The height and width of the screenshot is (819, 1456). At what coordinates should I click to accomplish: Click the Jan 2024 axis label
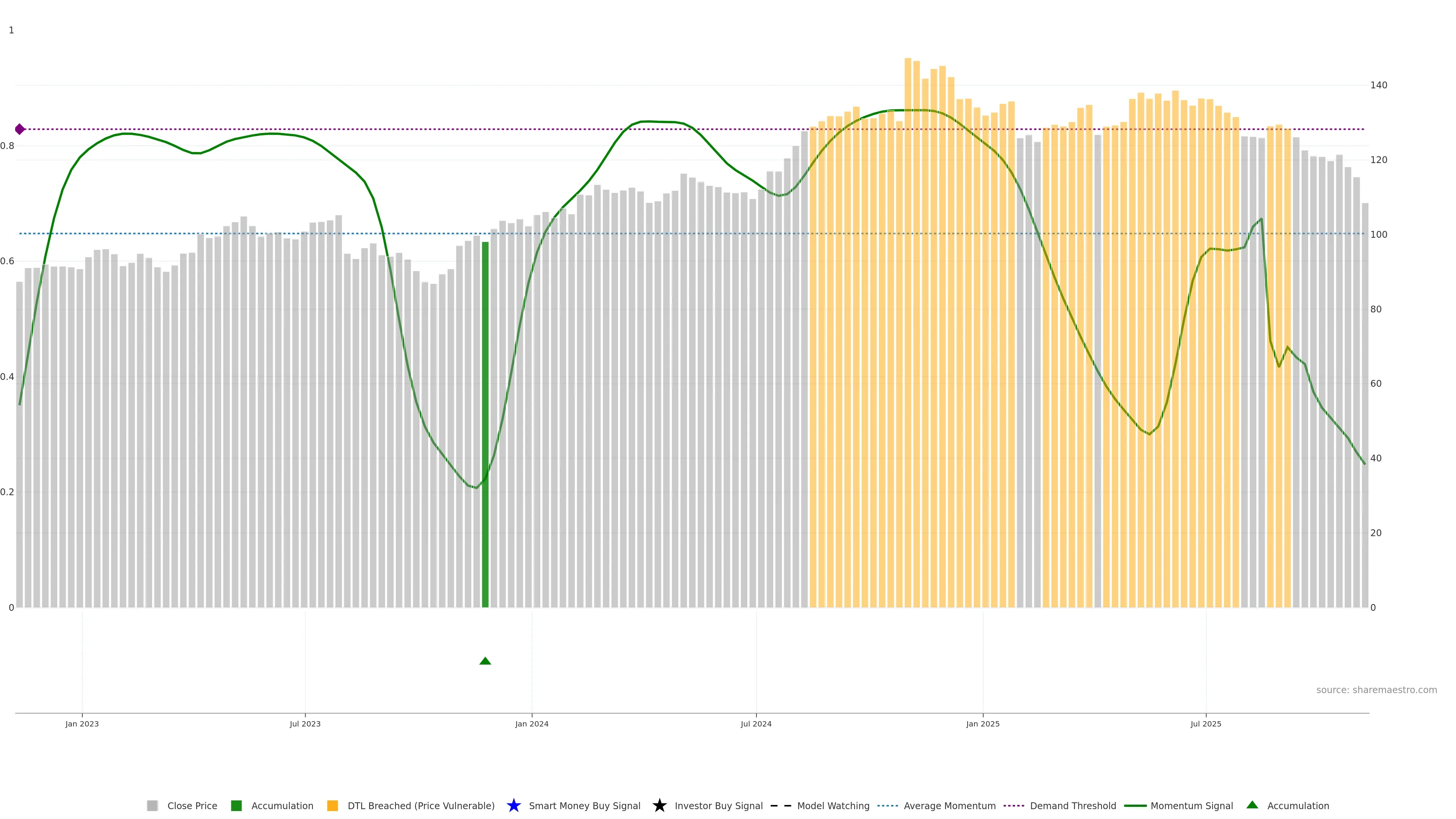click(x=531, y=723)
